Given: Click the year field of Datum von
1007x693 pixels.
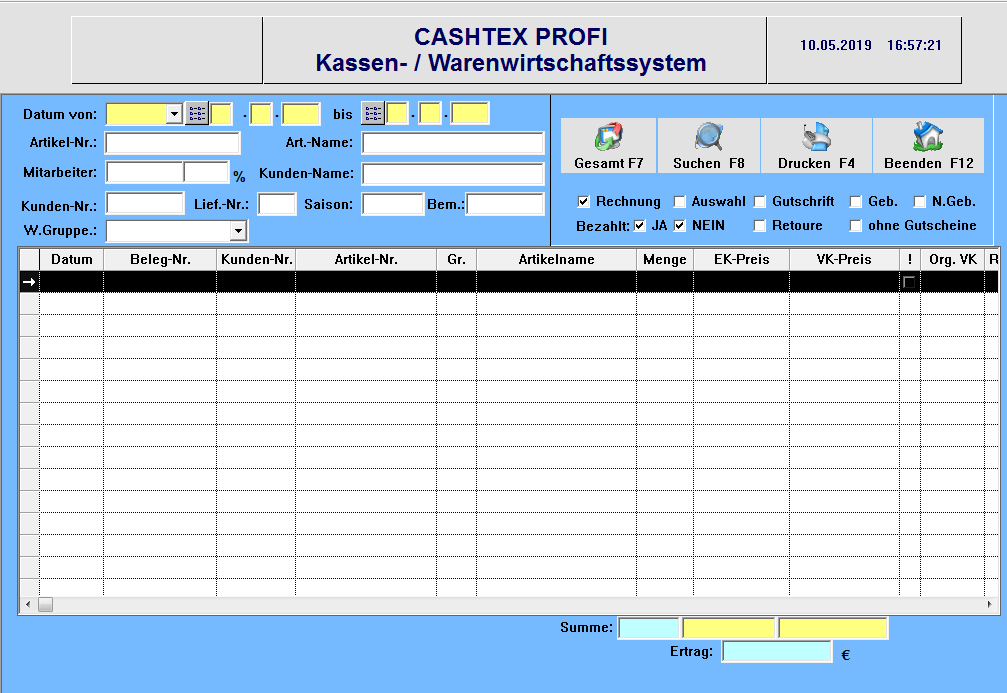Looking at the screenshot, I should (301, 114).
